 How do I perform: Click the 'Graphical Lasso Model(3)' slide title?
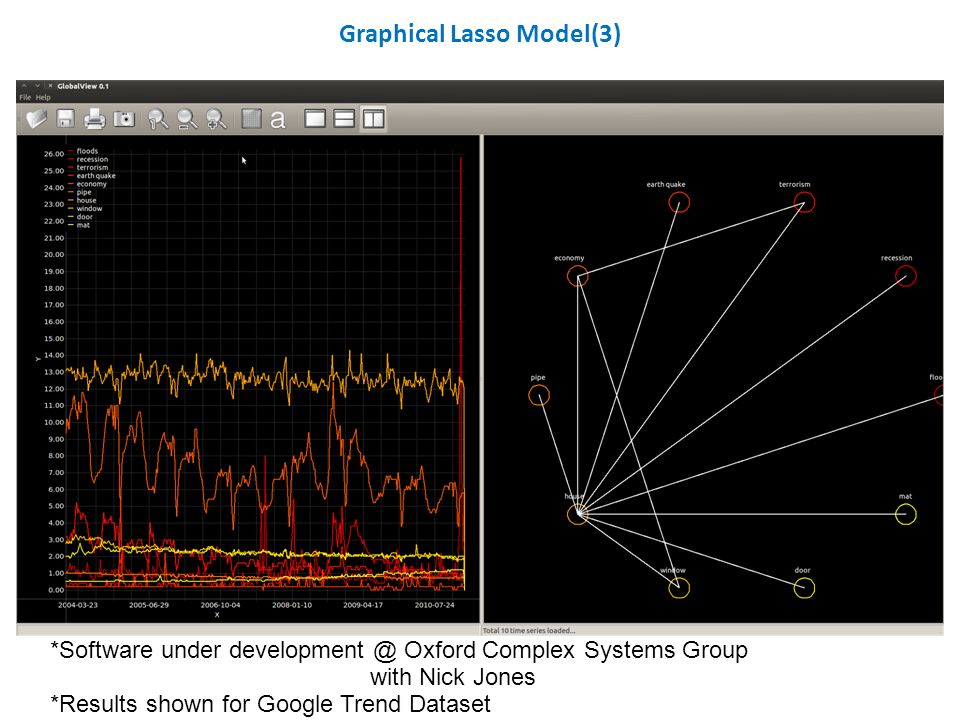480,34
